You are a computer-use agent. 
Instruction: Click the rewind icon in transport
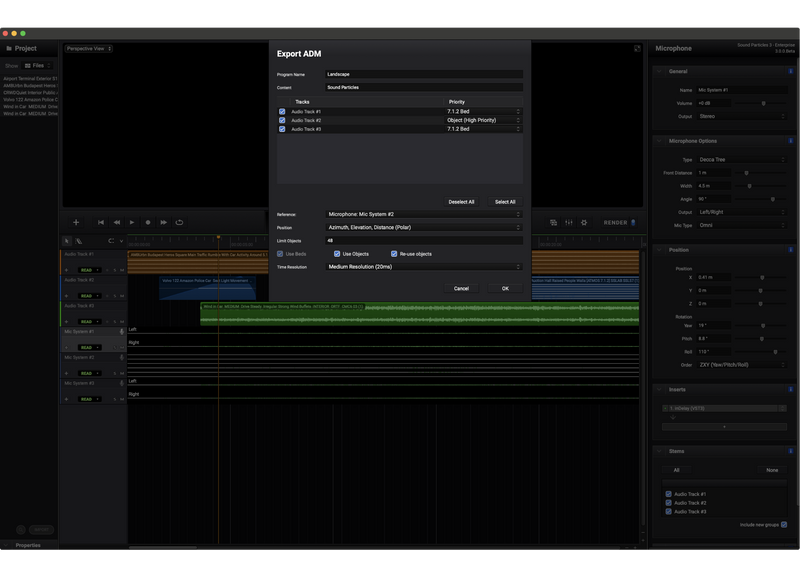tap(117, 222)
